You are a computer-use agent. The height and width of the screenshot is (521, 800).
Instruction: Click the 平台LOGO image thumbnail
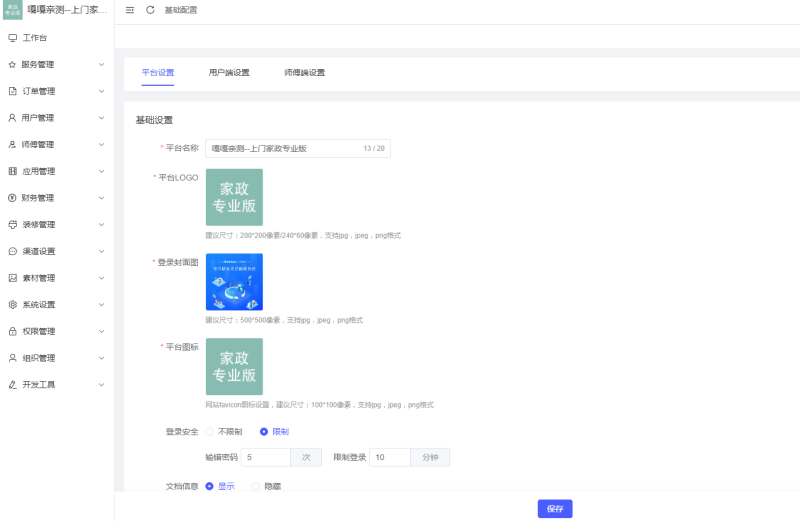234,197
